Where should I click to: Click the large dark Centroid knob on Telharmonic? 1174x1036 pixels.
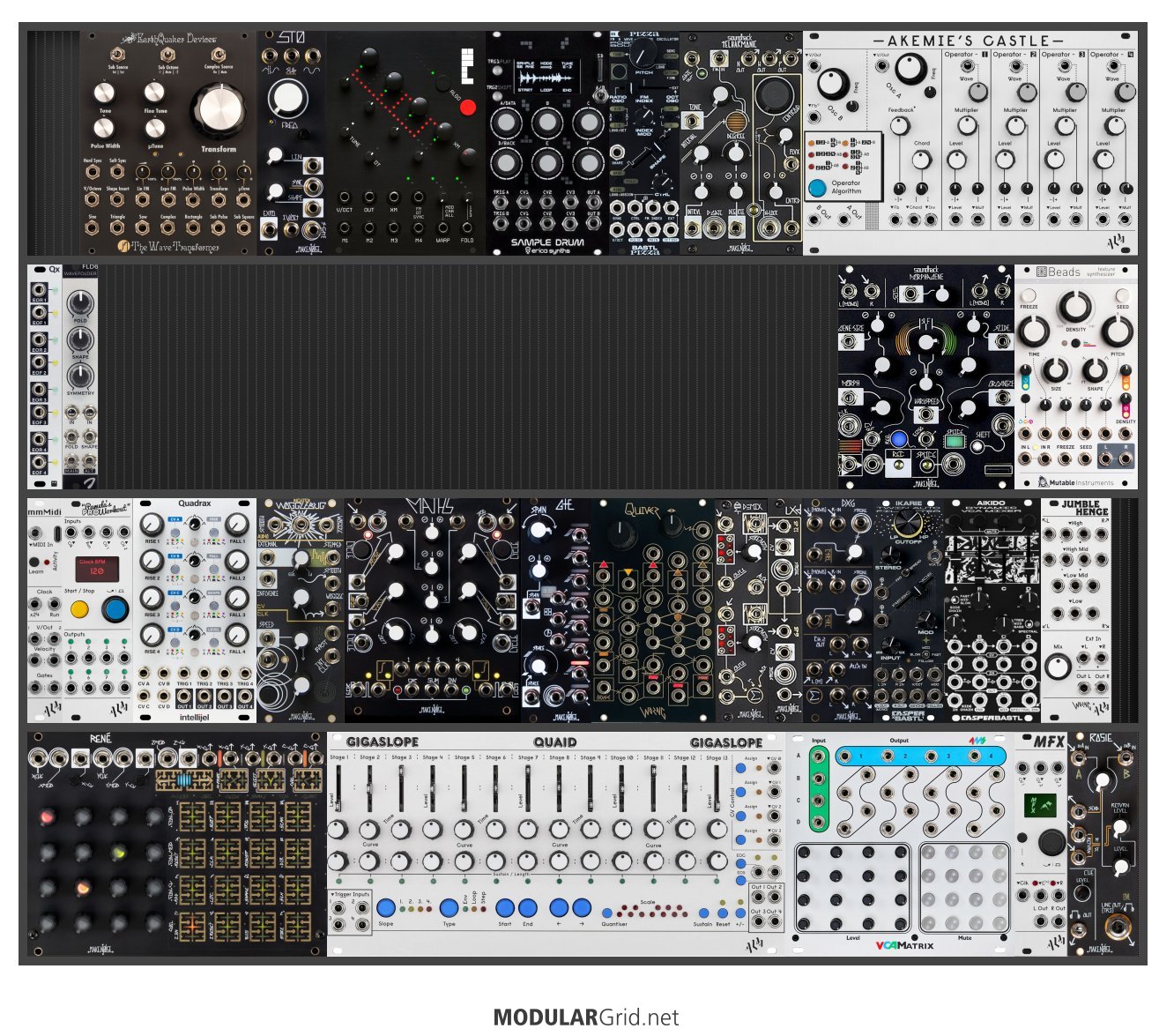pos(773,93)
